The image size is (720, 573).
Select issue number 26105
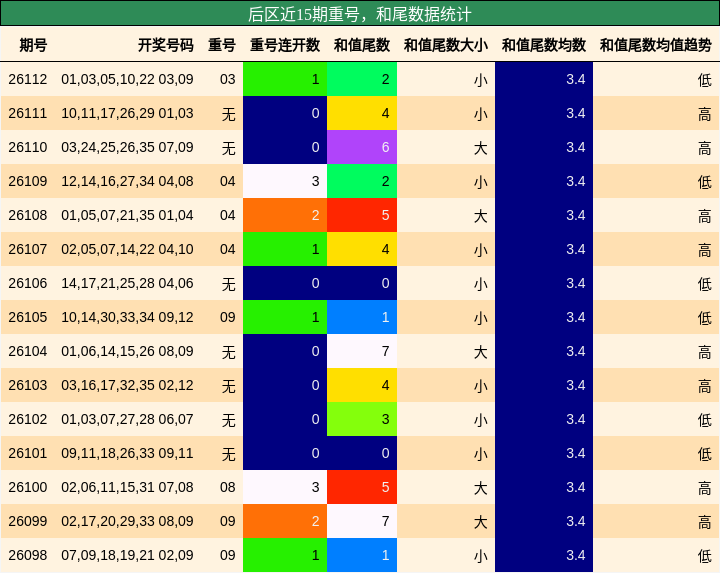(x=28, y=317)
